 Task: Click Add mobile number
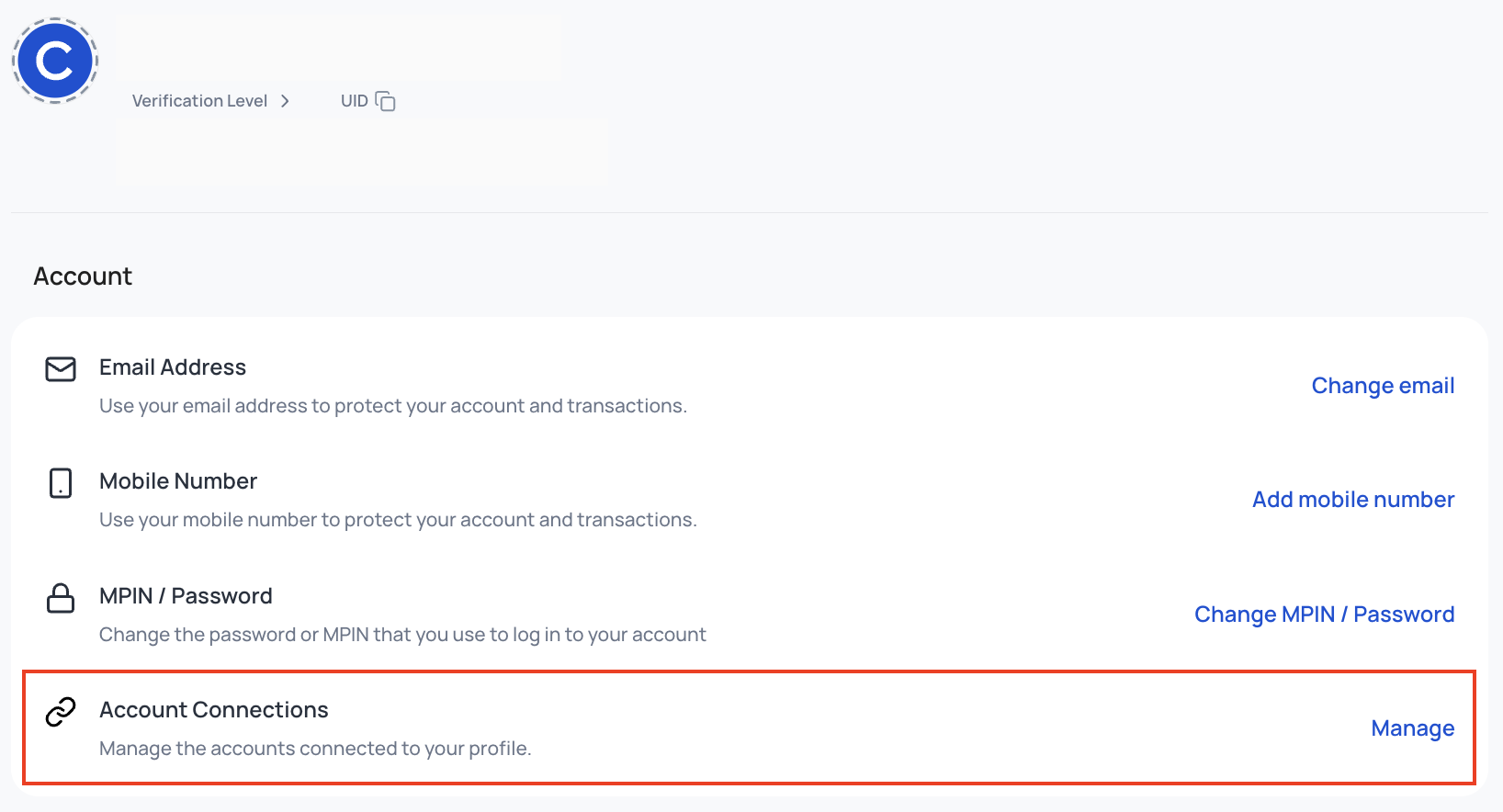click(x=1352, y=500)
